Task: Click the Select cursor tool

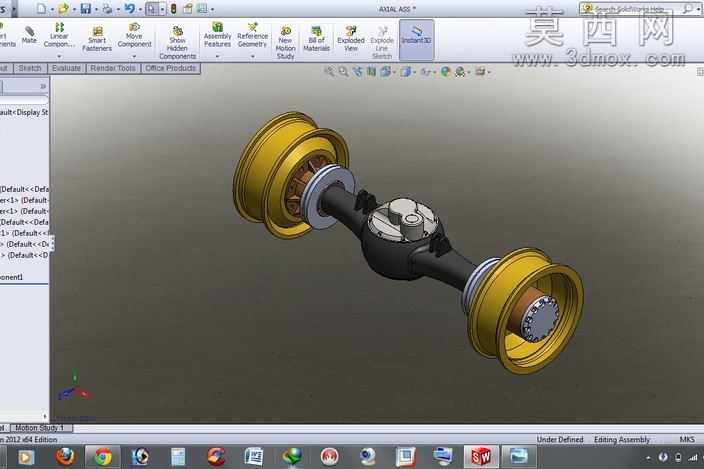Action: click(x=152, y=9)
